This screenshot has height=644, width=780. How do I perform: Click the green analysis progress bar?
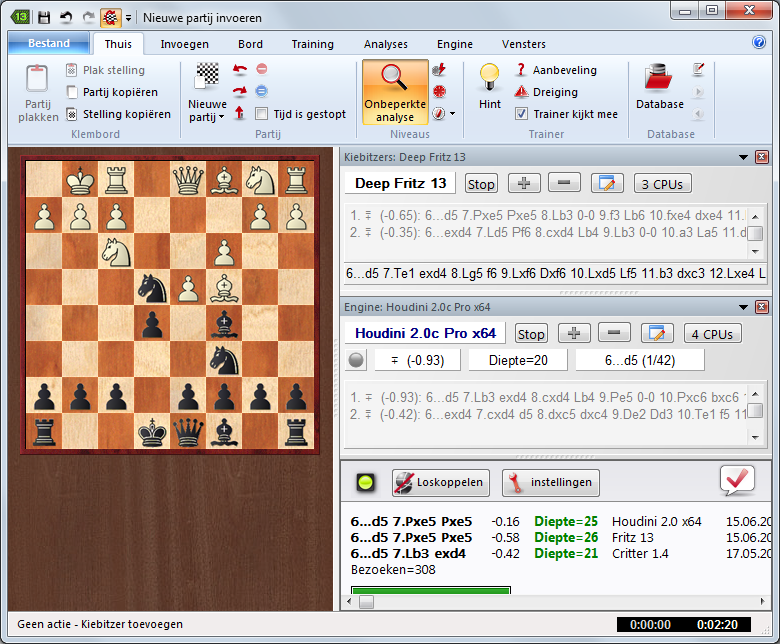coord(431,591)
